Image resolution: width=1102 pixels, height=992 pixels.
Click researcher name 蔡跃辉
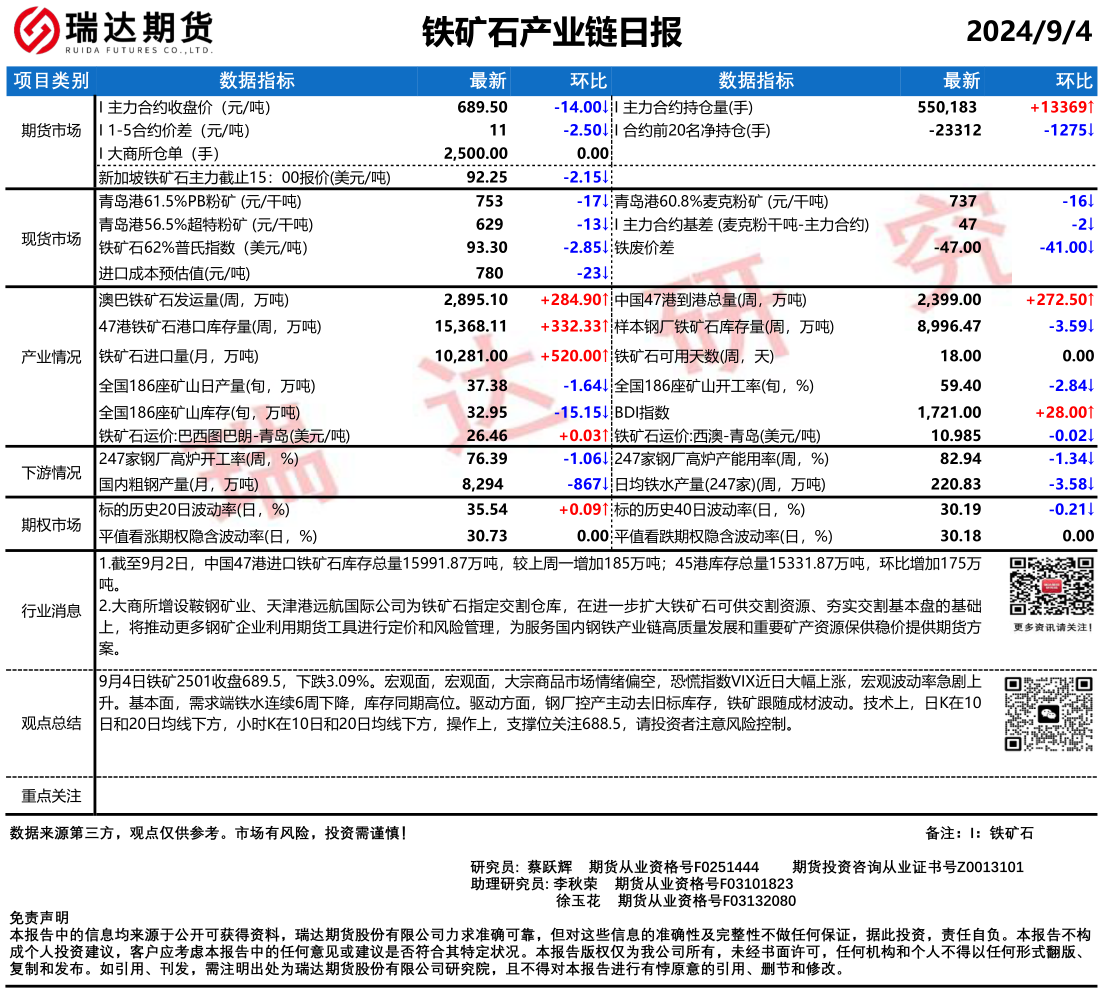click(549, 866)
